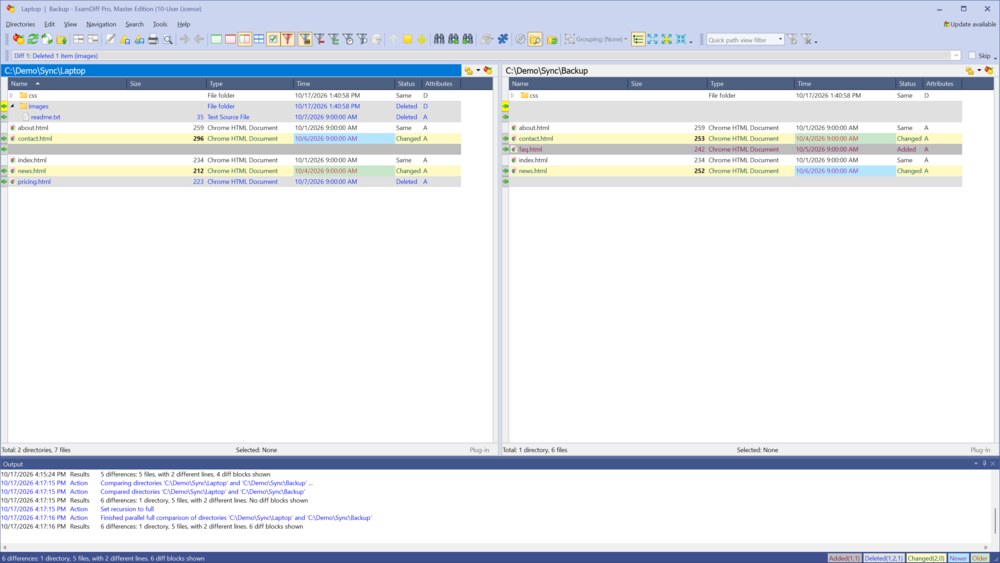Click the compare directories icon at toolbar start
1000x563 pixels.
[18, 40]
